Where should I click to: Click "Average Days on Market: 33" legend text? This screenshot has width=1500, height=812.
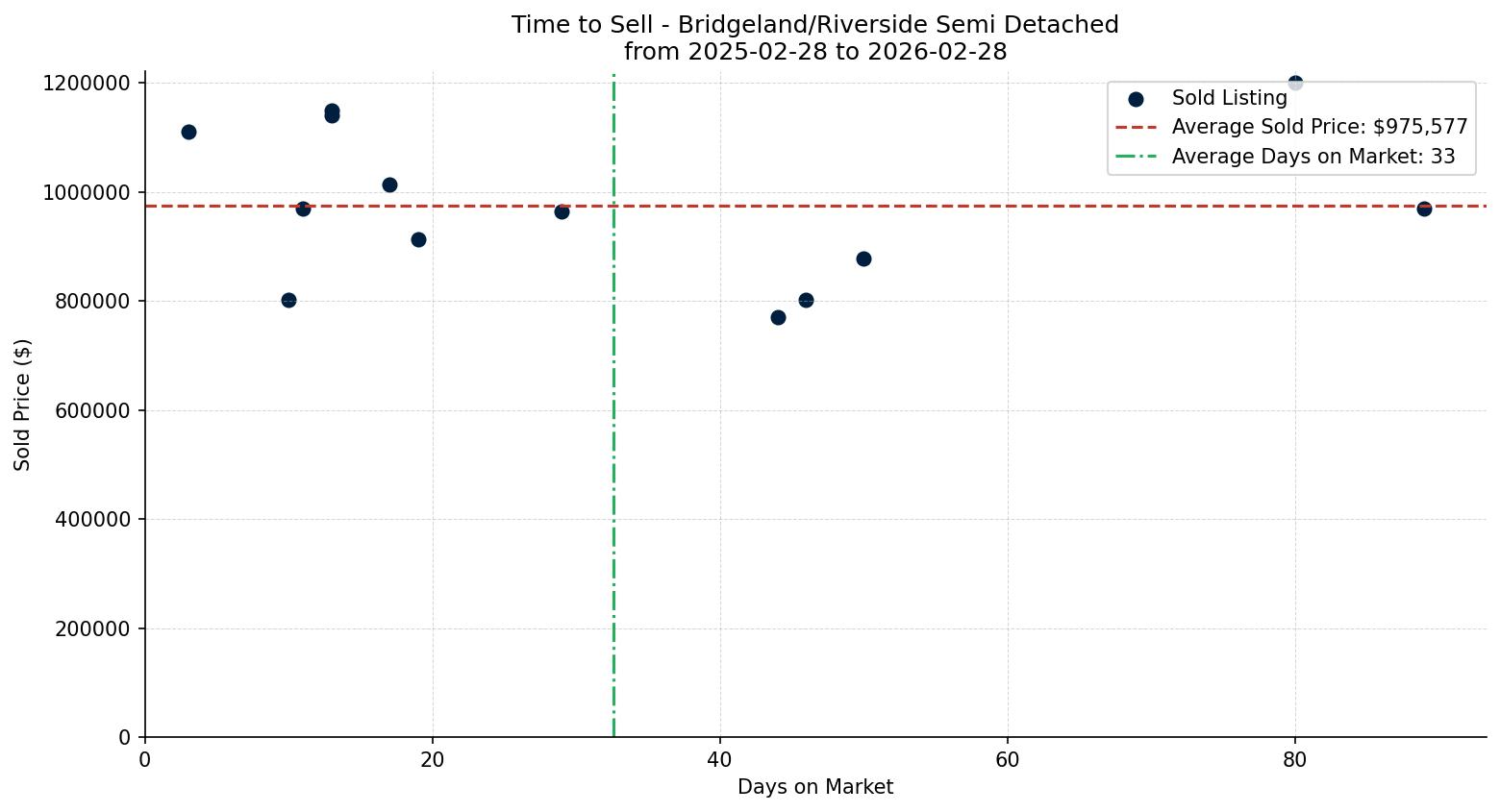coord(1312,157)
